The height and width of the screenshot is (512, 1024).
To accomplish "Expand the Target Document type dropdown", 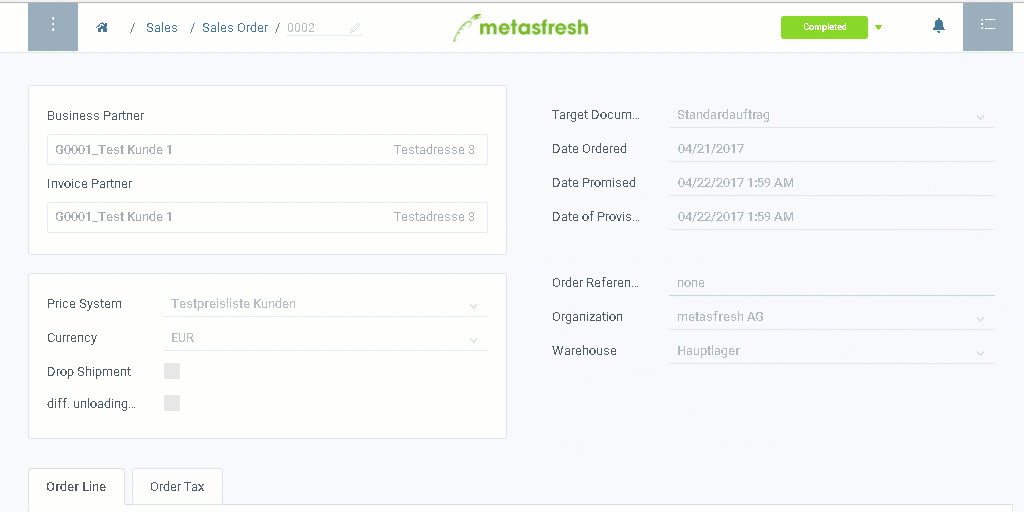I will click(831, 116).
